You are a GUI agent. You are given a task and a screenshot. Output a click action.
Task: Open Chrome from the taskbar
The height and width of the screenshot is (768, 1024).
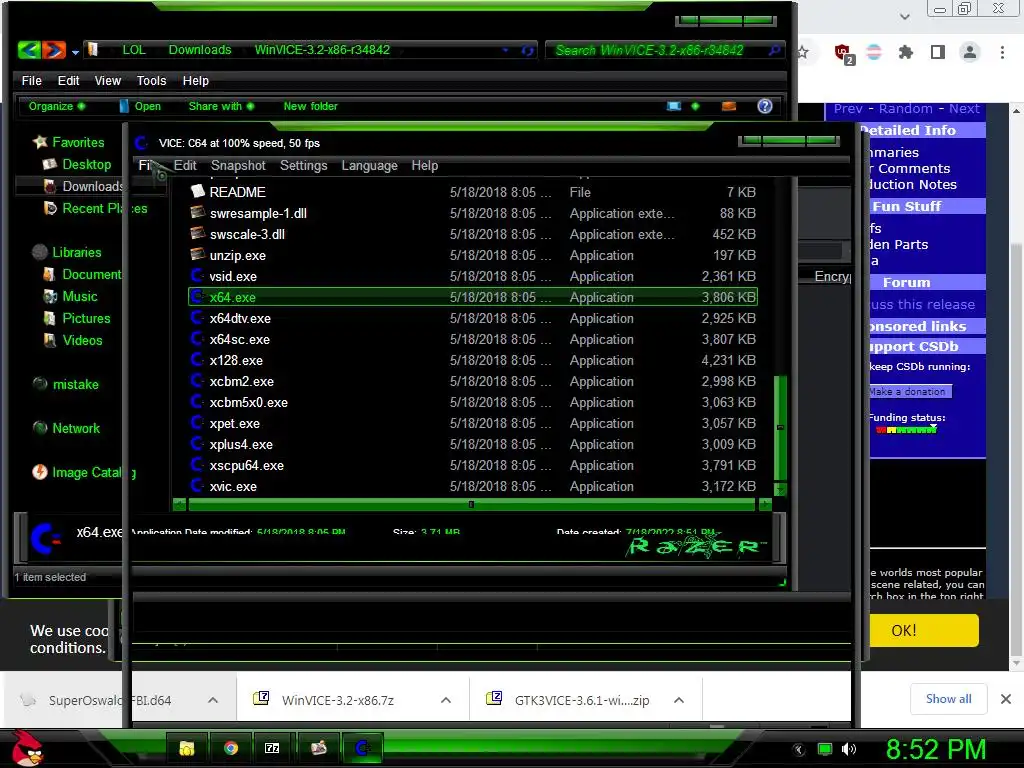(231, 748)
